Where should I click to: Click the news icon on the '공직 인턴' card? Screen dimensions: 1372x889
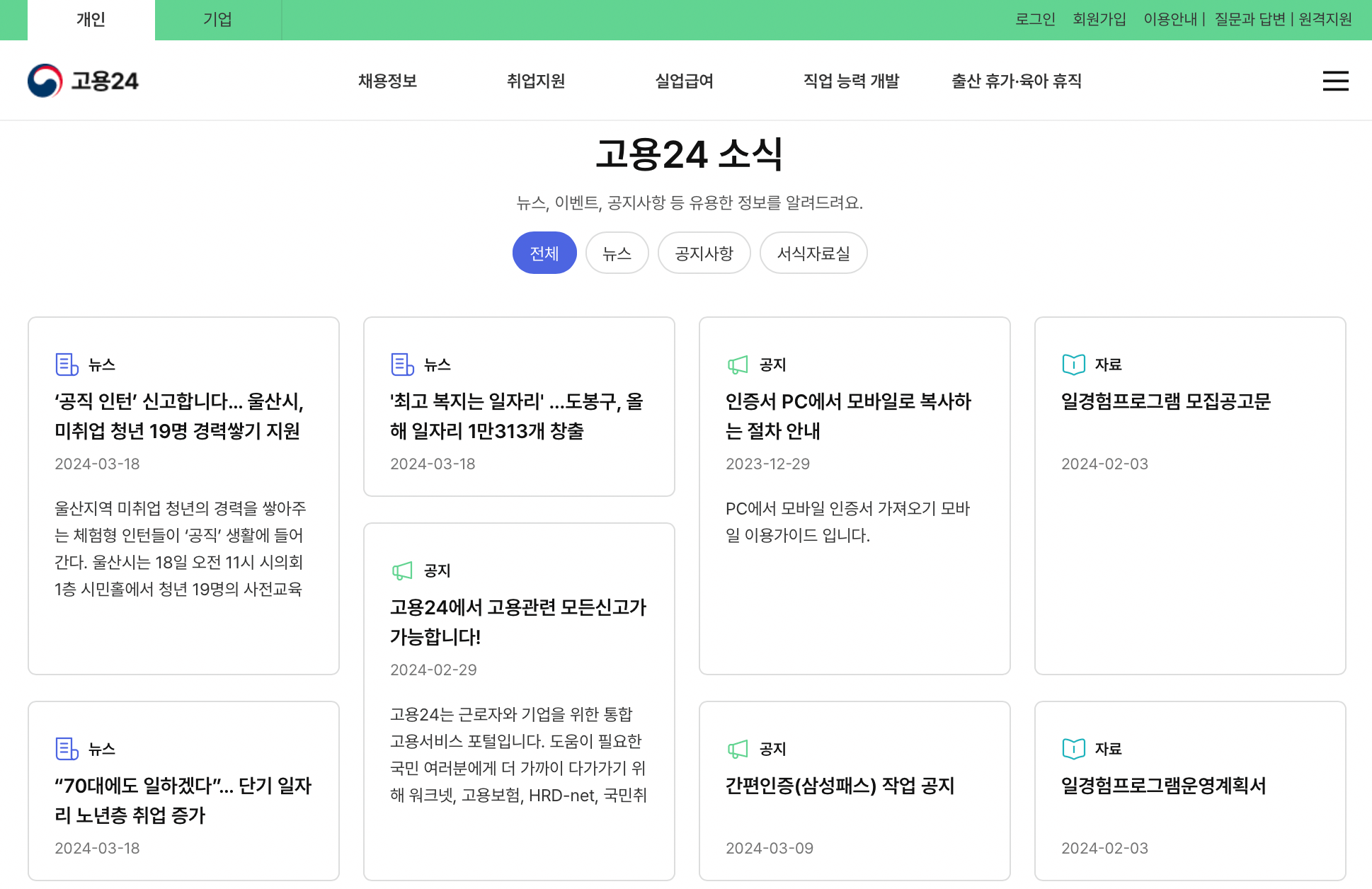pos(66,364)
